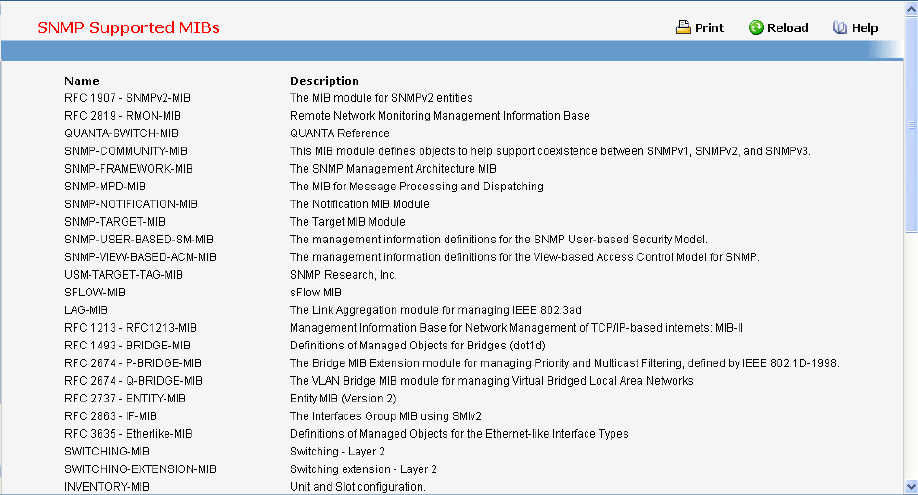Image resolution: width=918 pixels, height=495 pixels.
Task: Select SNMP-TARGET-MIB name
Action: pos(115,221)
